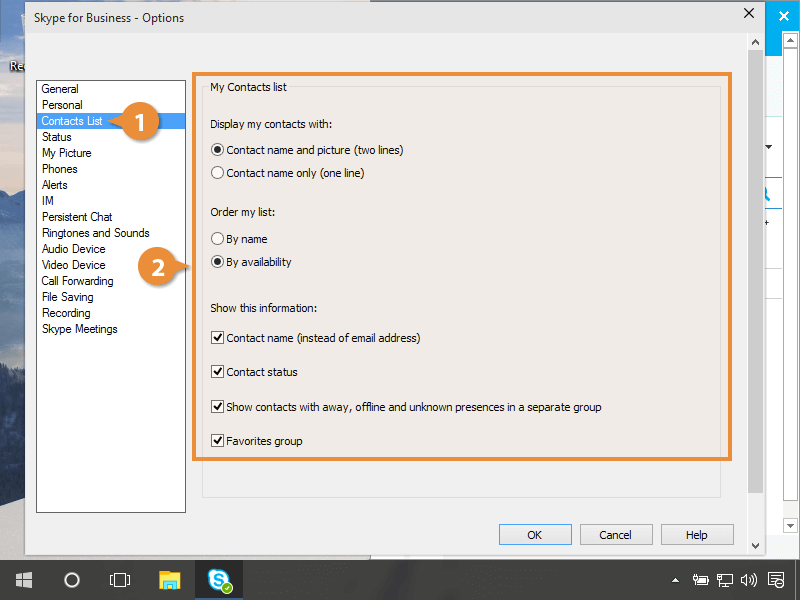This screenshot has width=800, height=600.
Task: Click the scroll down arrow in the dialog
Action: [755, 545]
